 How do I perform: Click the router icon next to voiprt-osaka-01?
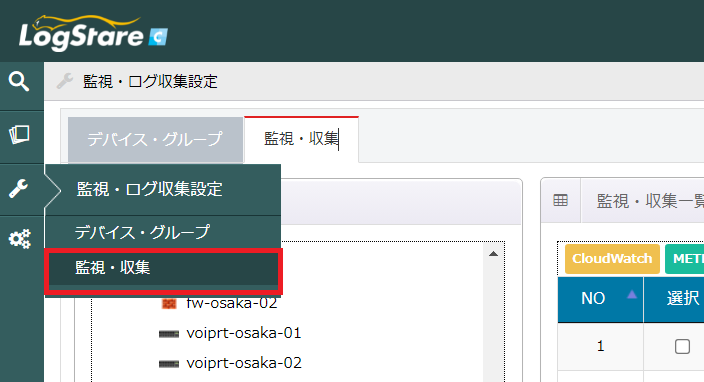(169, 334)
